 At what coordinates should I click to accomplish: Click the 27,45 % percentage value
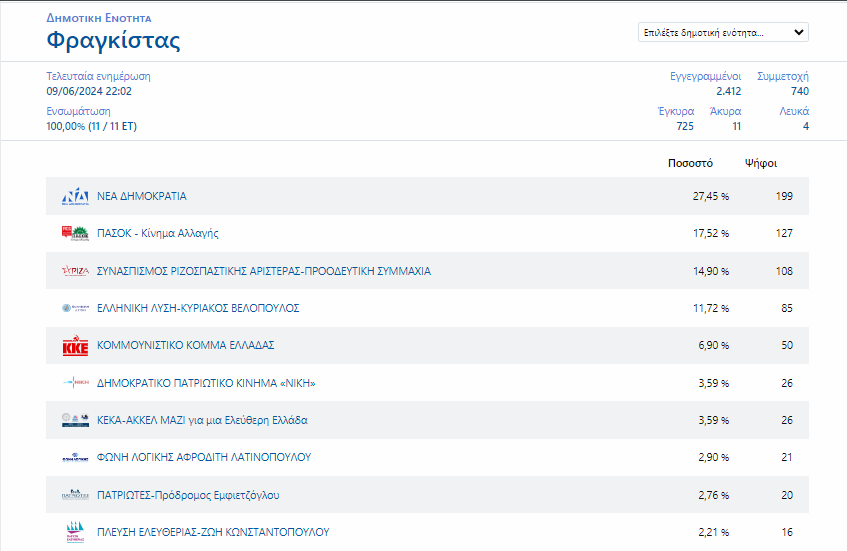click(711, 196)
